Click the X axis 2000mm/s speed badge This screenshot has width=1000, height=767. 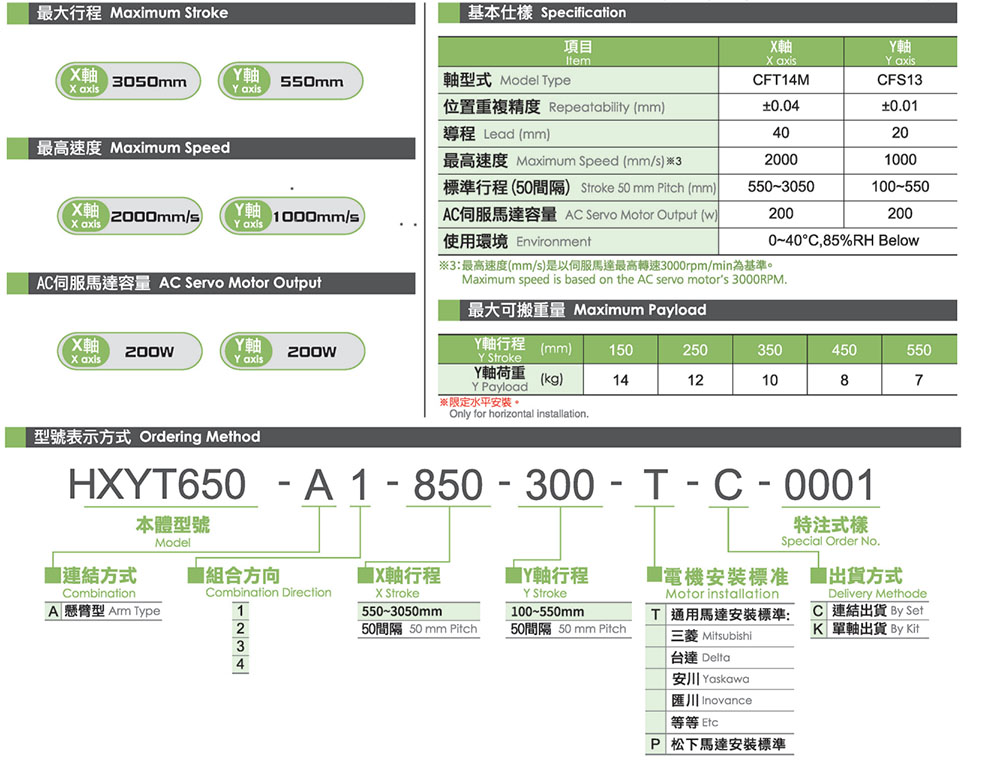coord(129,216)
